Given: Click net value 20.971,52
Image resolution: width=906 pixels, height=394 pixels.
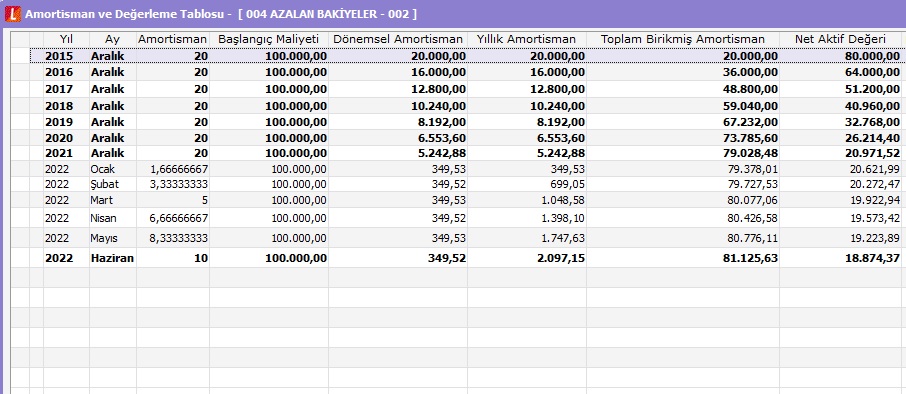Looking at the screenshot, I should tap(841, 153).
